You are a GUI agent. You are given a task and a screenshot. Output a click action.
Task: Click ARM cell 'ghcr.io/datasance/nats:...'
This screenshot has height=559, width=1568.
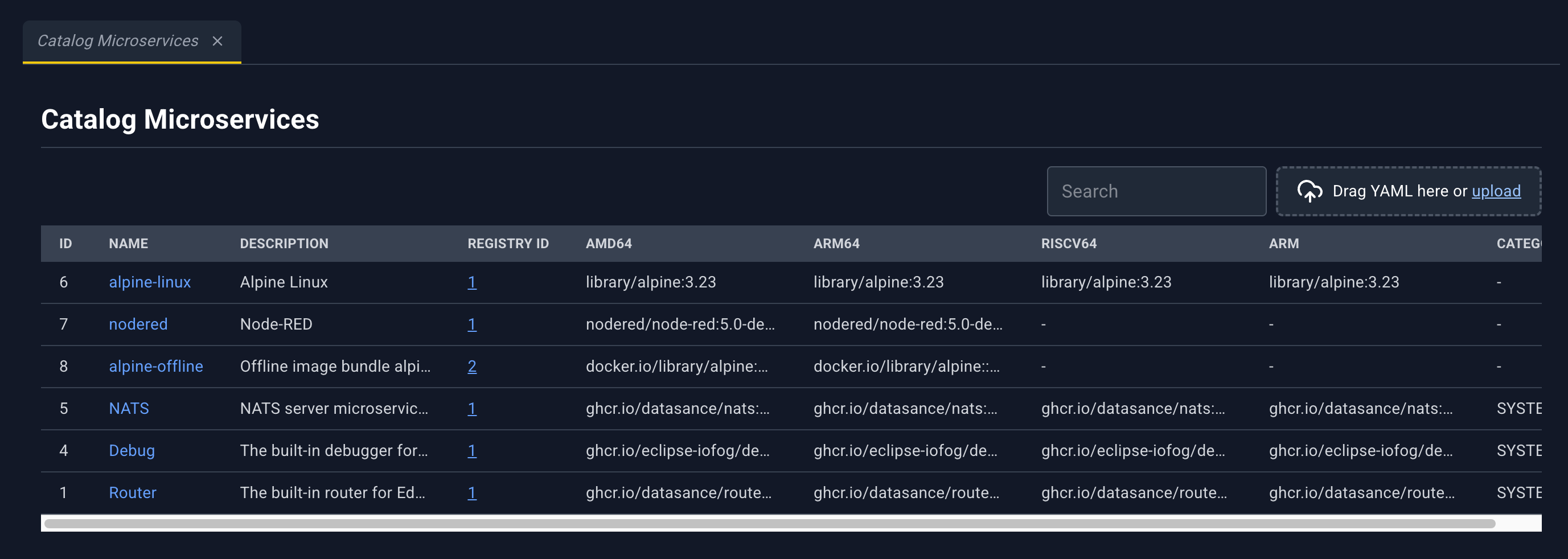click(x=1360, y=408)
